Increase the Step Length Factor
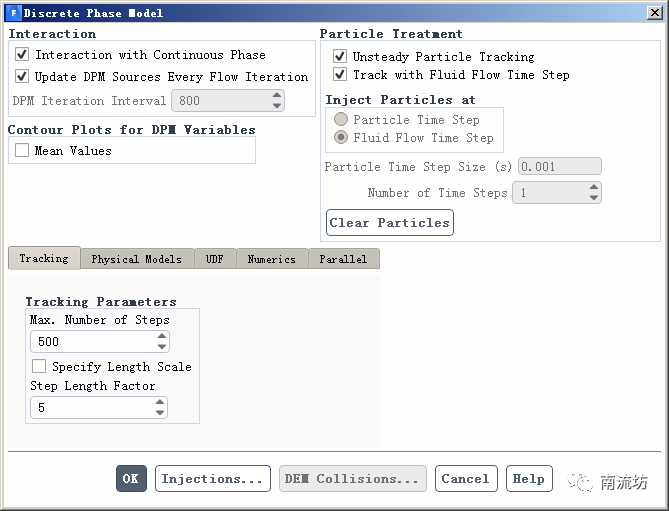669x511 pixels. pyautogui.click(x=160, y=403)
